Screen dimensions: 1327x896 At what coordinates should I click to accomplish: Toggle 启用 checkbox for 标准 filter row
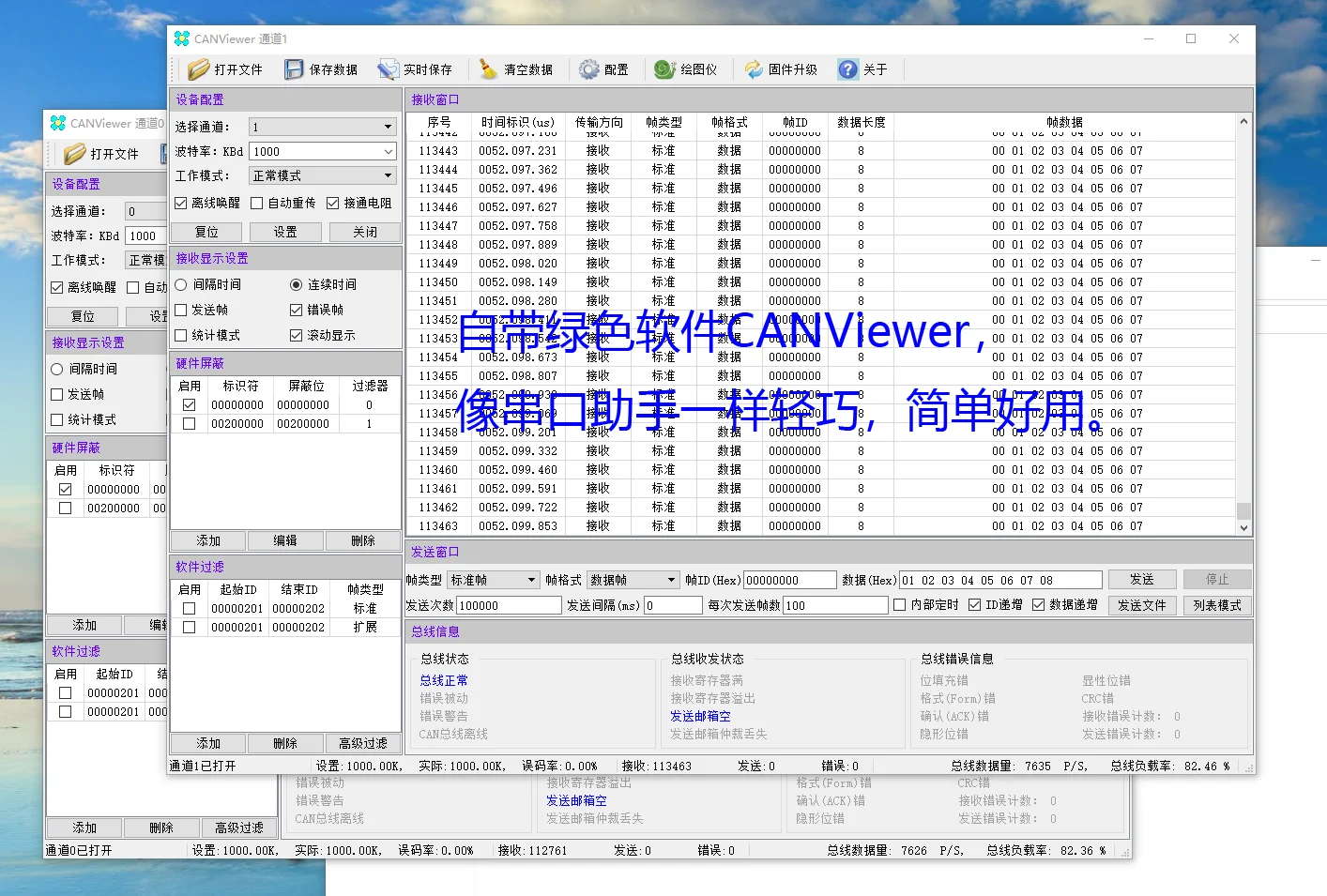(190, 608)
